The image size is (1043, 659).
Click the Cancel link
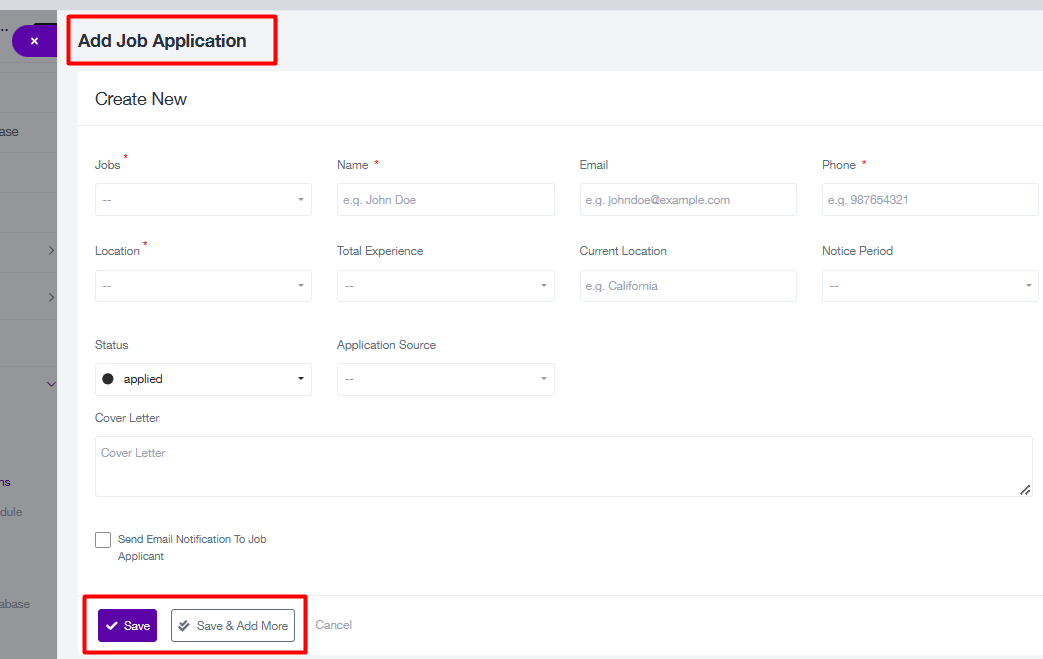333,625
